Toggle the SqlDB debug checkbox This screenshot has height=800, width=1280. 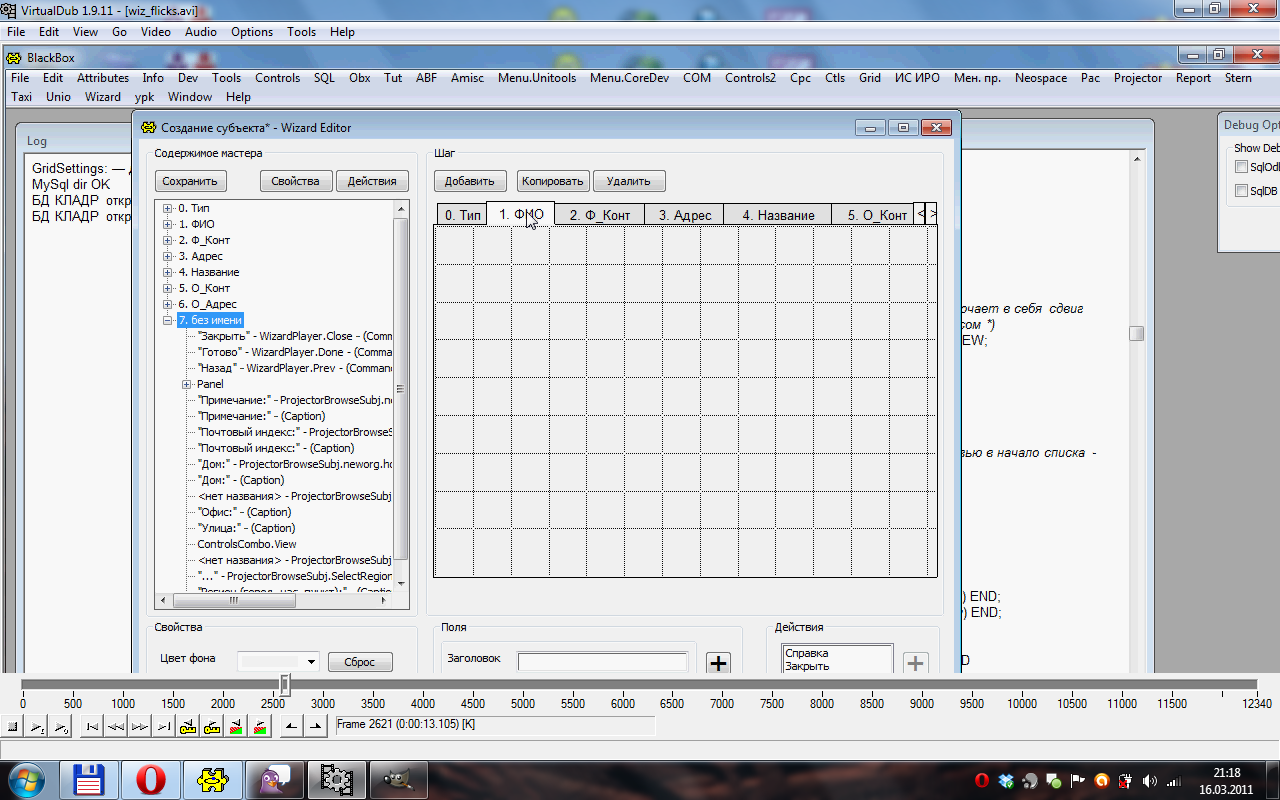(1241, 191)
